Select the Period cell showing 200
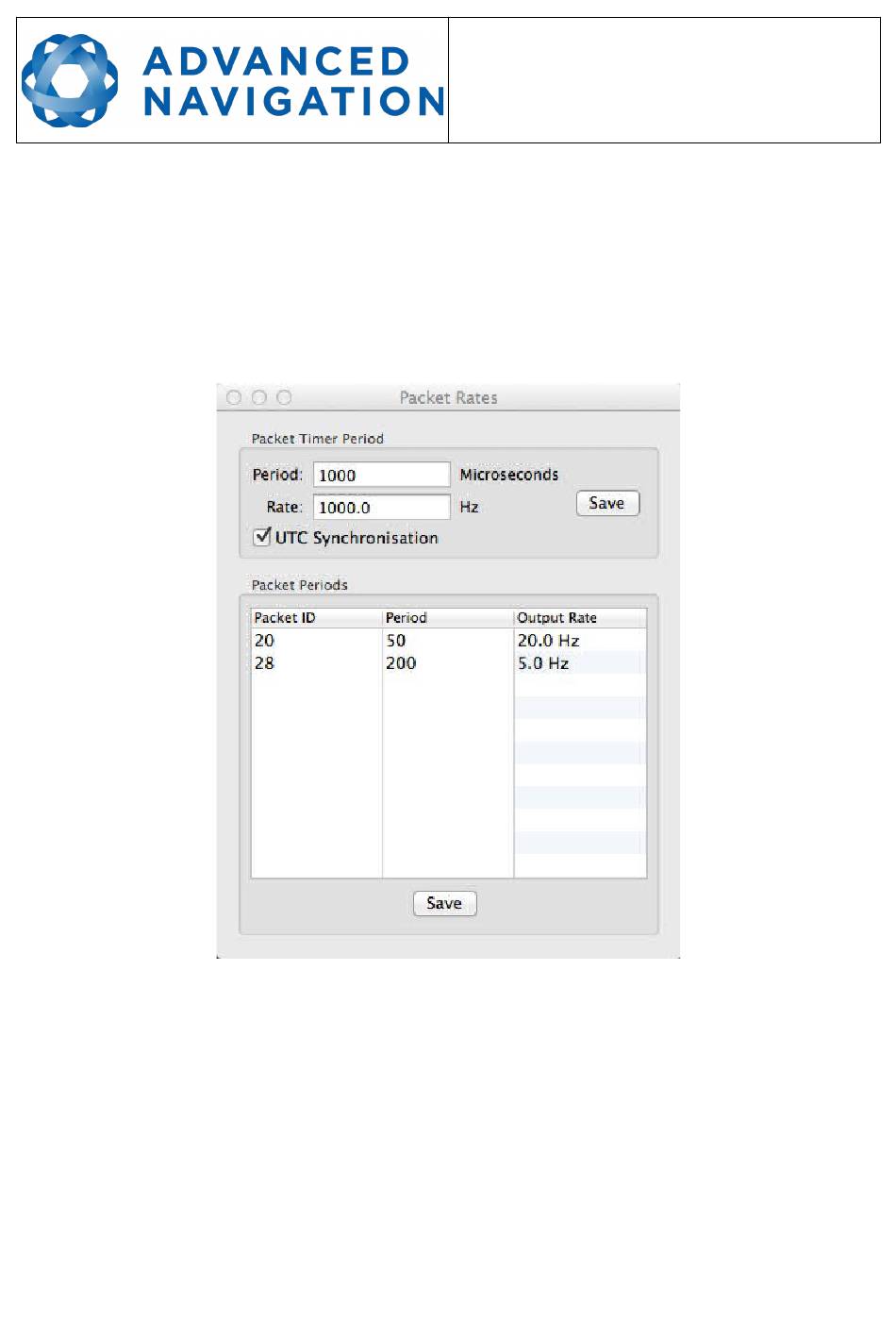 pyautogui.click(x=448, y=662)
